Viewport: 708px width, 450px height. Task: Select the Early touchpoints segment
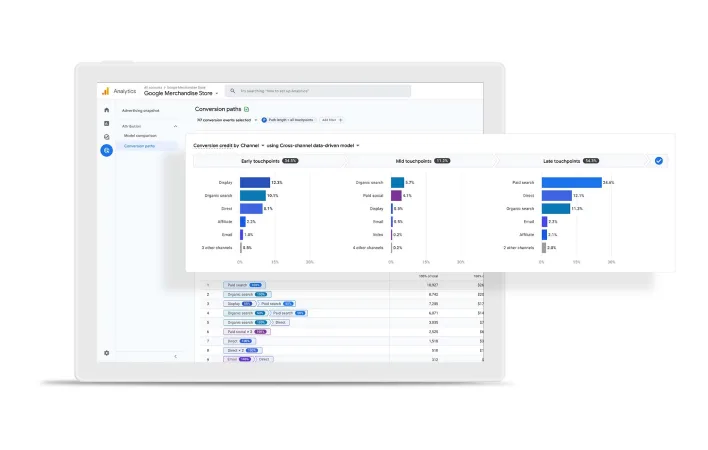pos(270,161)
